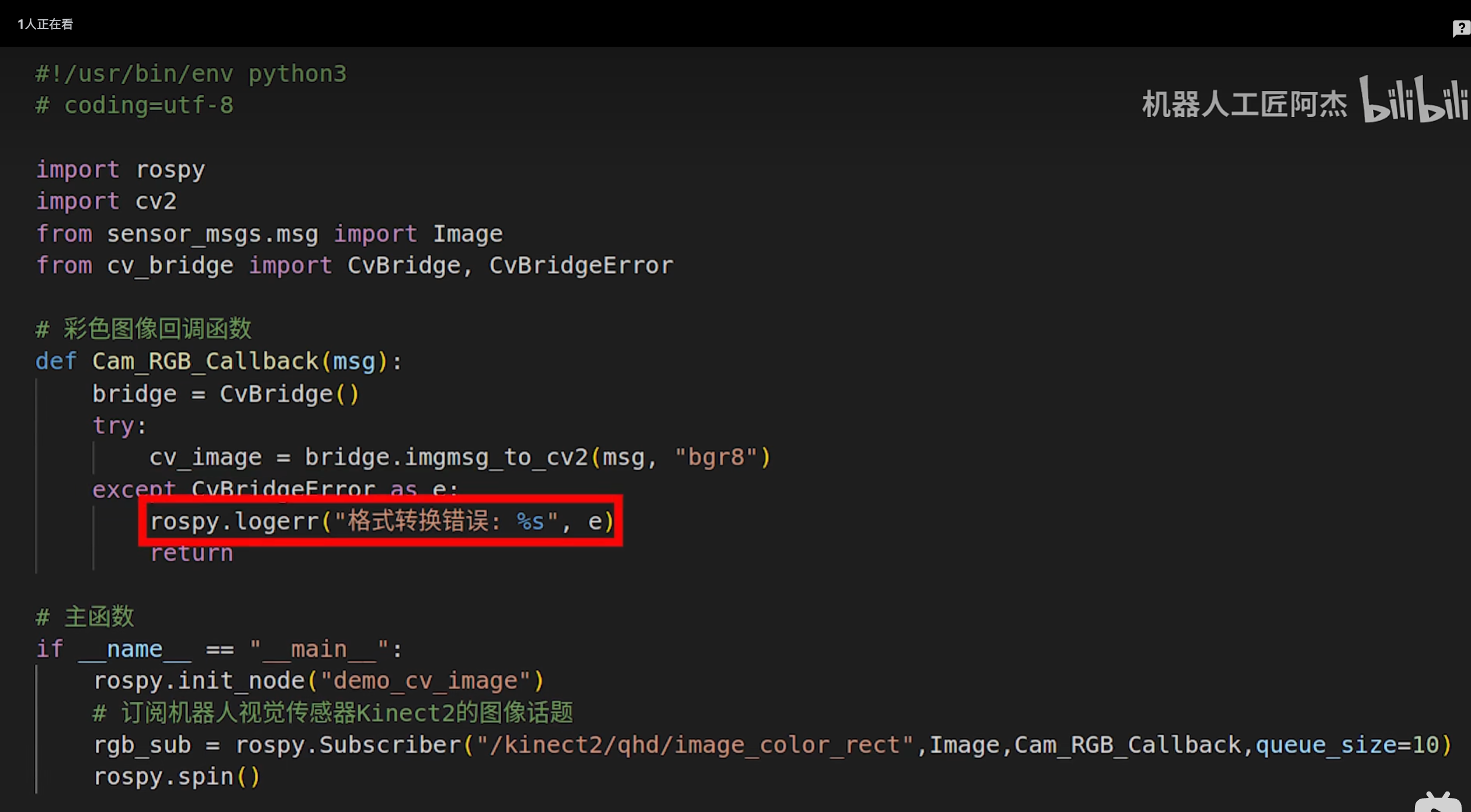Click CvBridgeError in the cv_bridge import

(581, 266)
